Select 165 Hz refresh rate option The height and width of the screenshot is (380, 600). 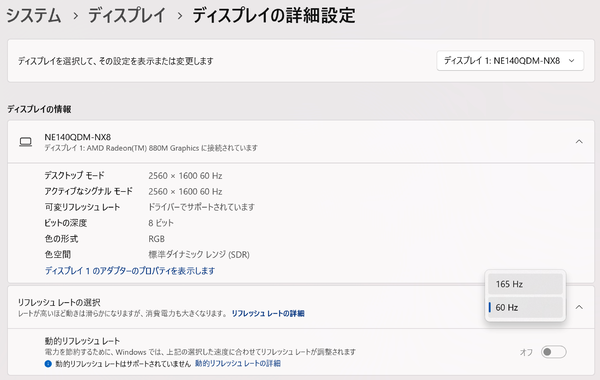click(x=525, y=284)
